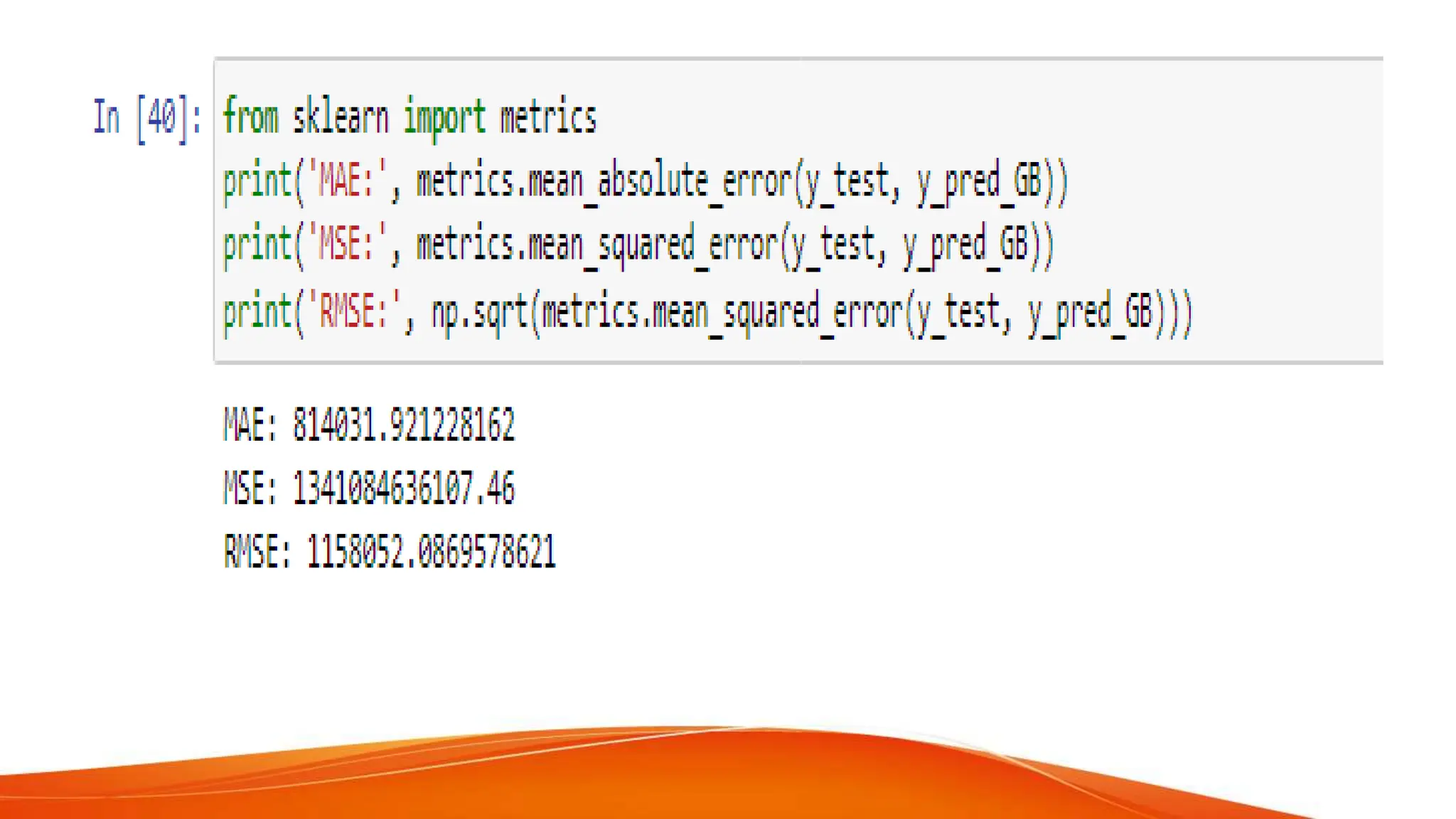The image size is (1456, 819).
Task: Click y_test in the MAE print line
Action: (847, 181)
